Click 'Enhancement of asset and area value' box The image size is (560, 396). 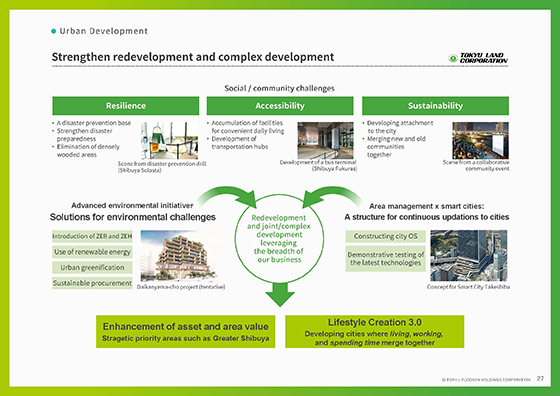pos(186,332)
